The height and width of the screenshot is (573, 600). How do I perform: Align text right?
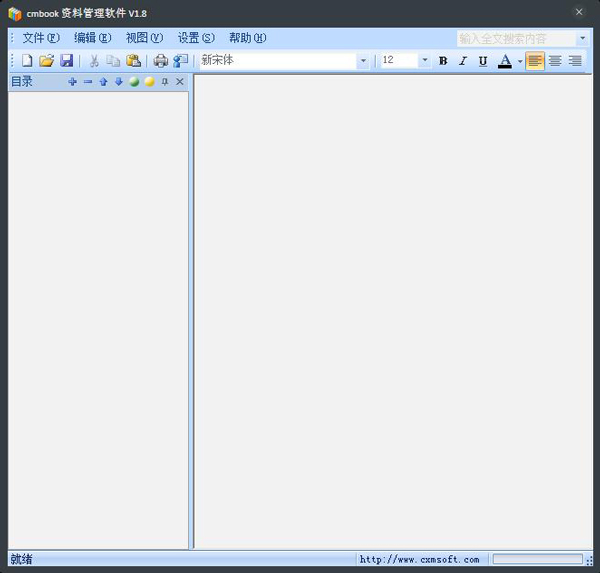pos(575,60)
